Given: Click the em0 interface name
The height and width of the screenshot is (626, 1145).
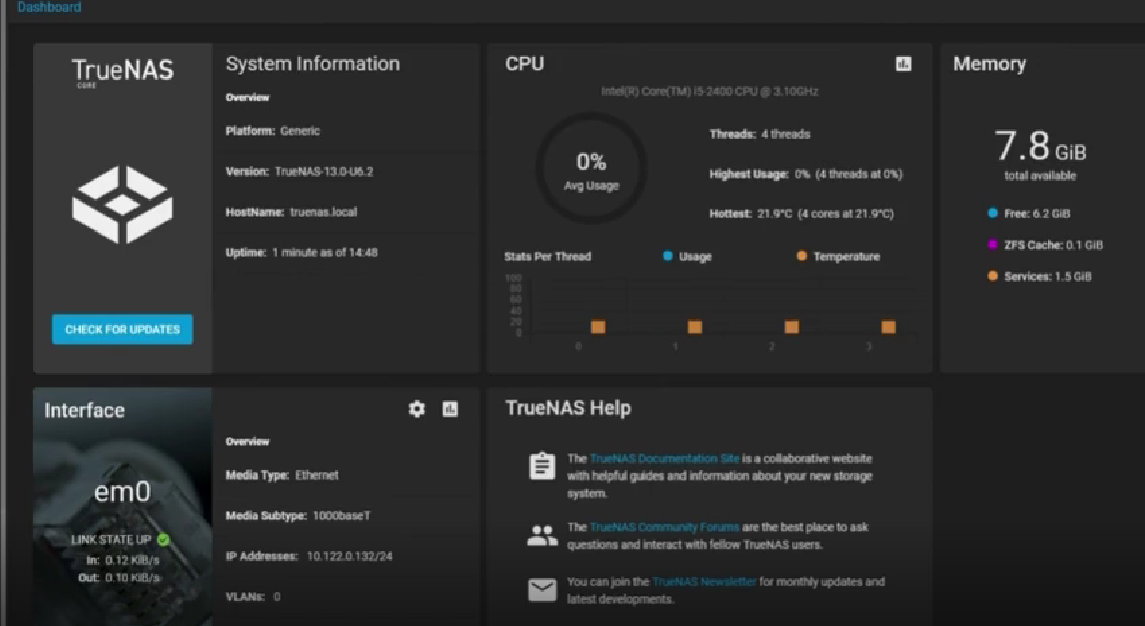Looking at the screenshot, I should [123, 492].
